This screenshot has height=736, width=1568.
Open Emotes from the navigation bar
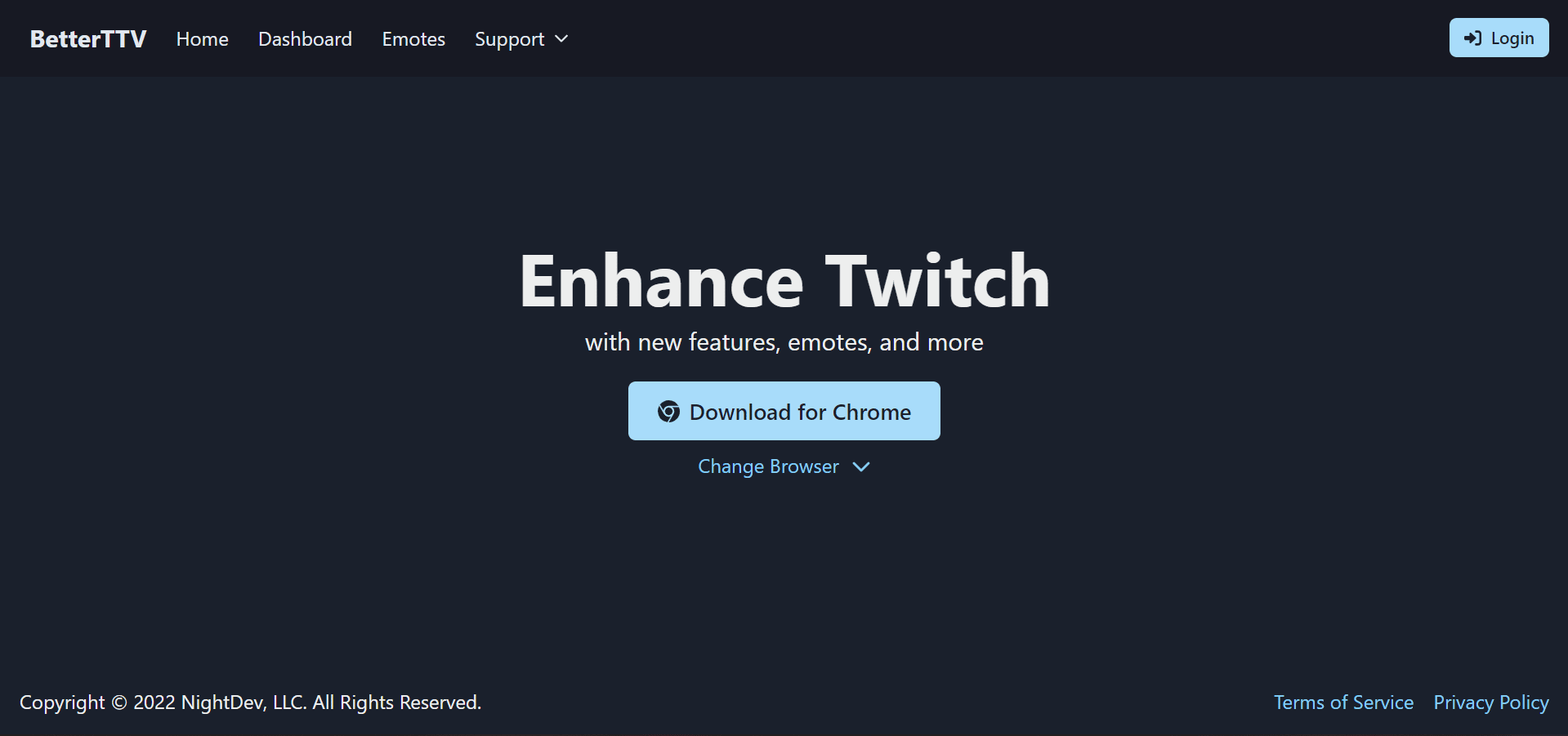pos(413,38)
